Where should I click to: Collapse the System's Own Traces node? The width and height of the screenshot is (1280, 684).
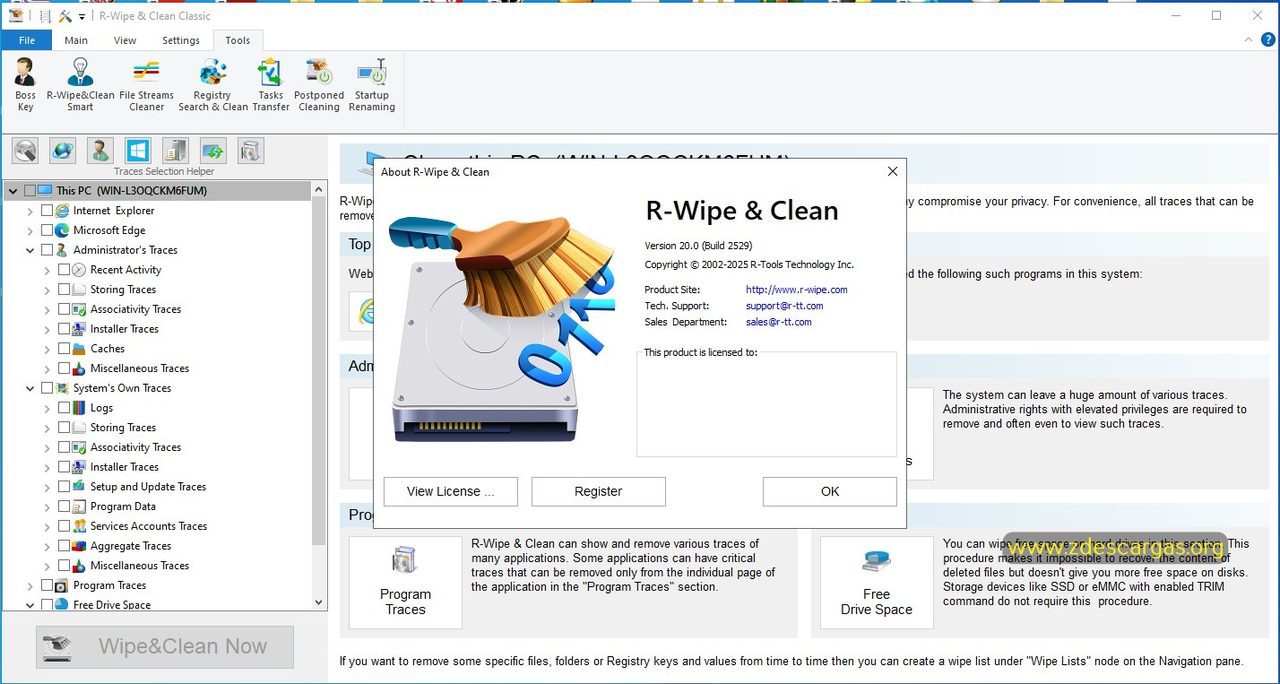coord(30,388)
